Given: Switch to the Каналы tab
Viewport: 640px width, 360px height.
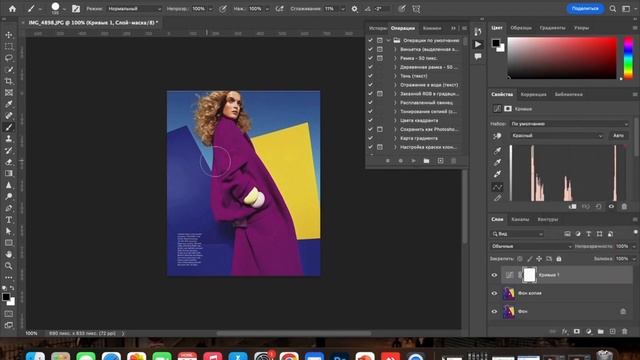Looking at the screenshot, I should pos(520,219).
